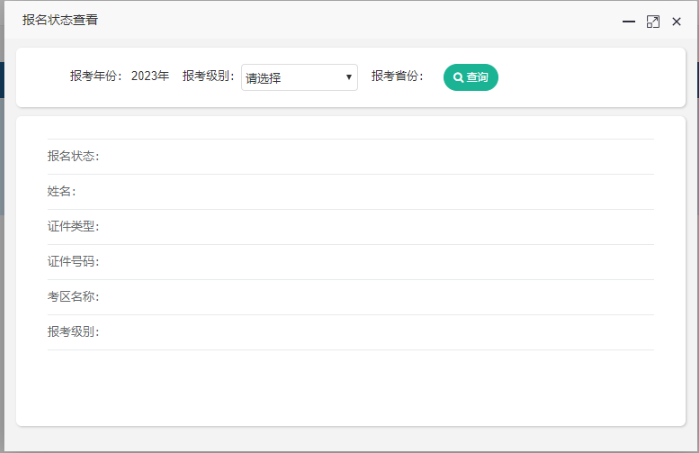Click the 证件号码 result row
Viewport: 699px width, 453px height.
click(350, 261)
